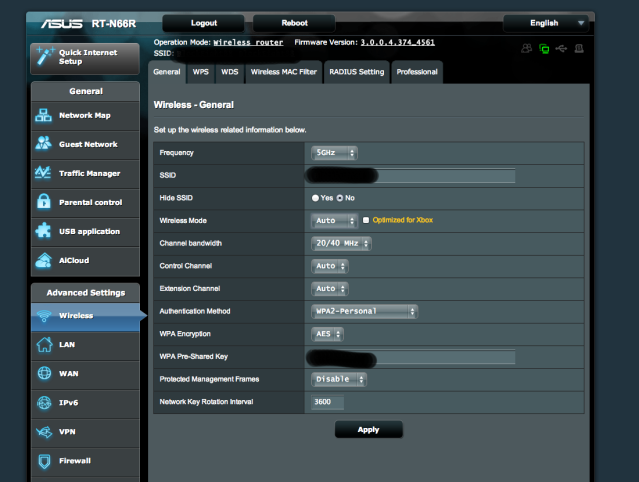Click the 'Advanced Settings' section header
639x482 pixels.
[x=86, y=293]
